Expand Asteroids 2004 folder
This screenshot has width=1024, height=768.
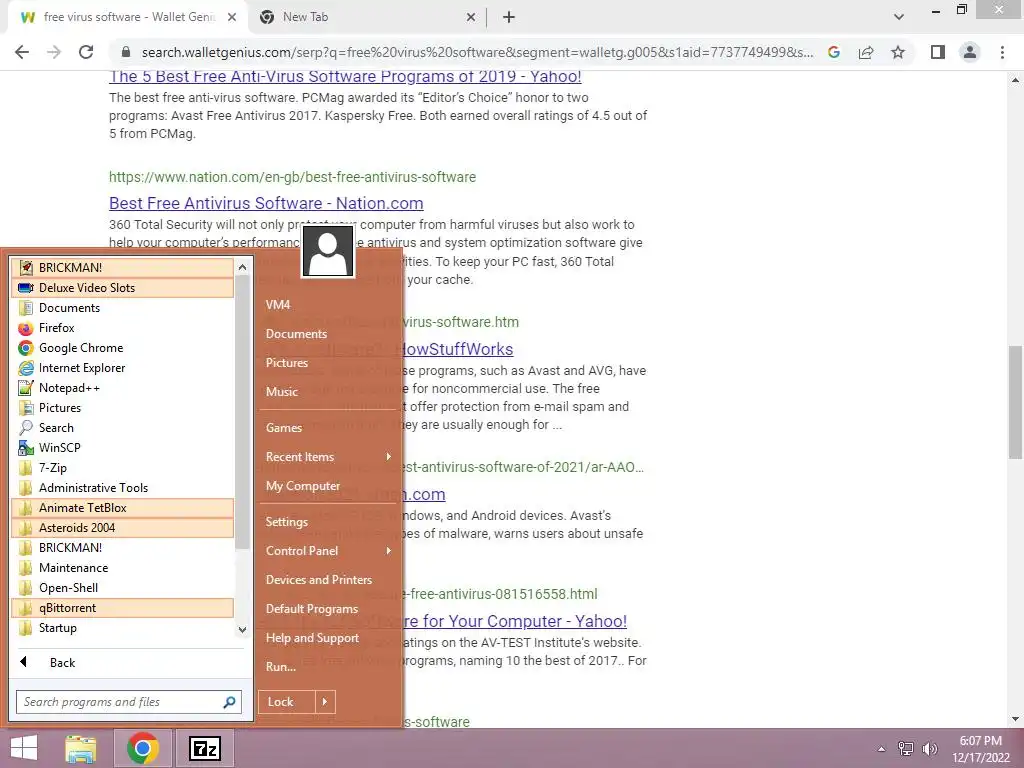122,528
